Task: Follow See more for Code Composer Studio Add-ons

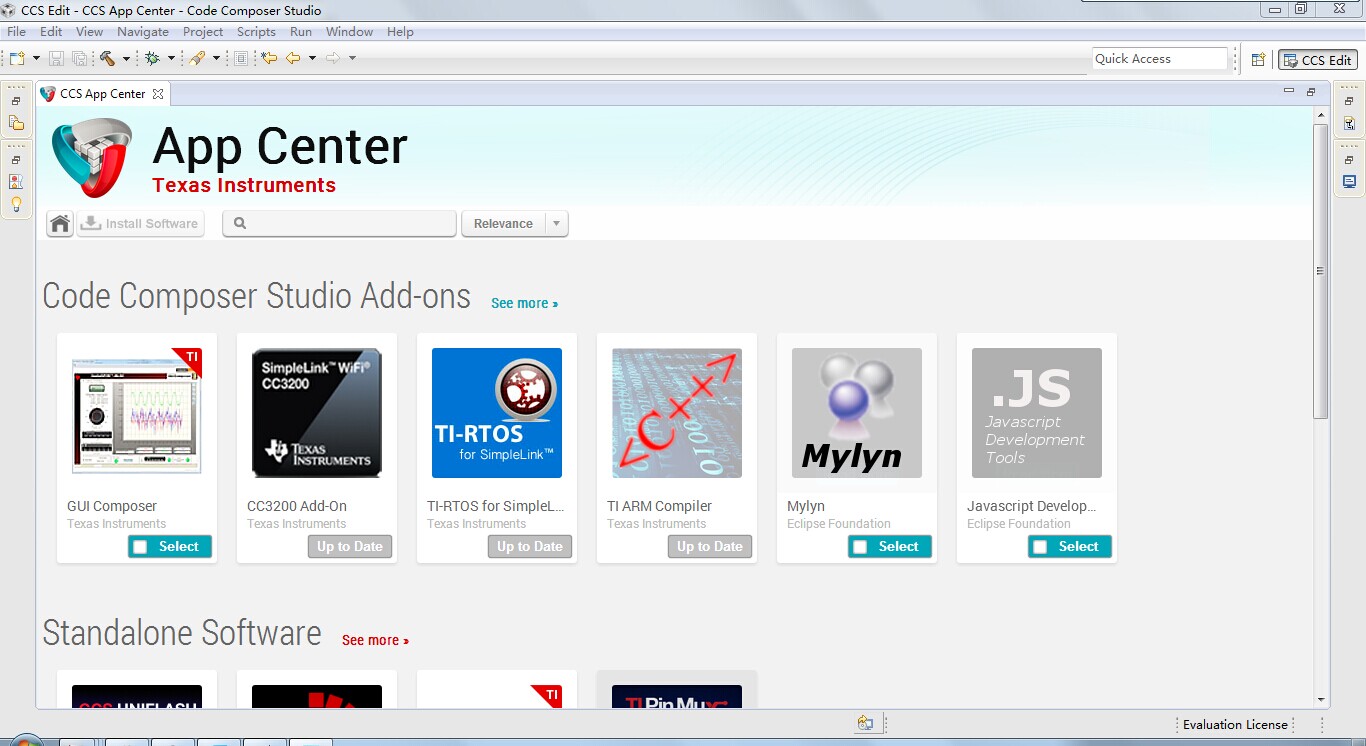Action: click(x=525, y=303)
